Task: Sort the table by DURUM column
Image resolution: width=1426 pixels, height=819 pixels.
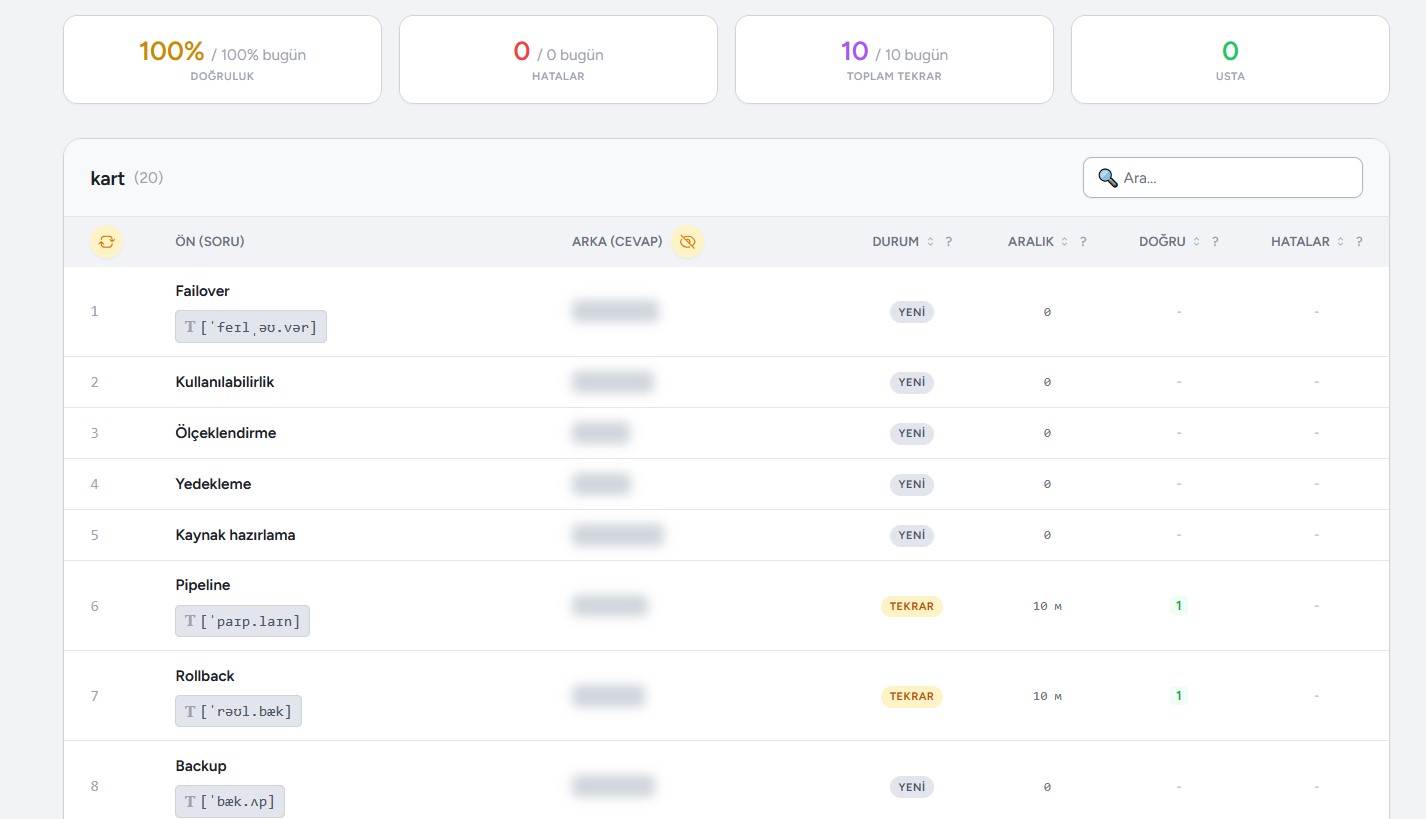Action: 930,242
